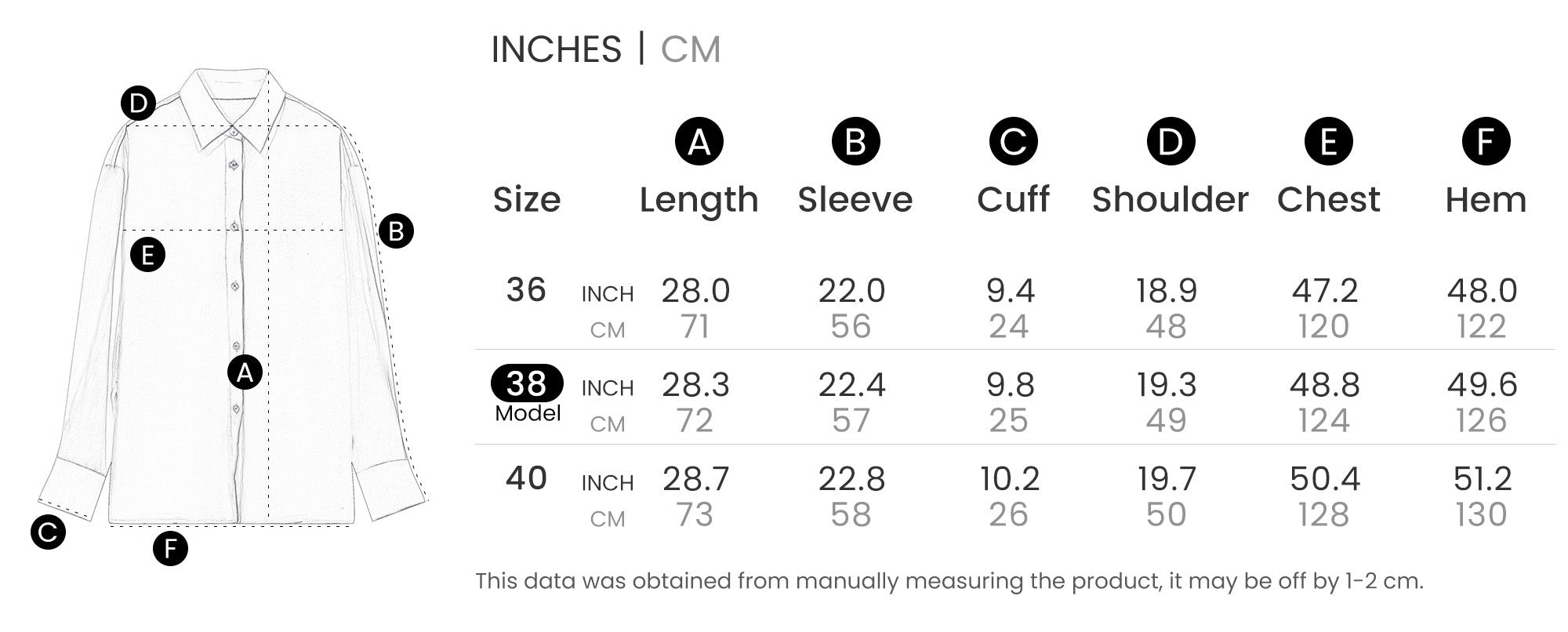Select size 36 row label

coord(526,290)
